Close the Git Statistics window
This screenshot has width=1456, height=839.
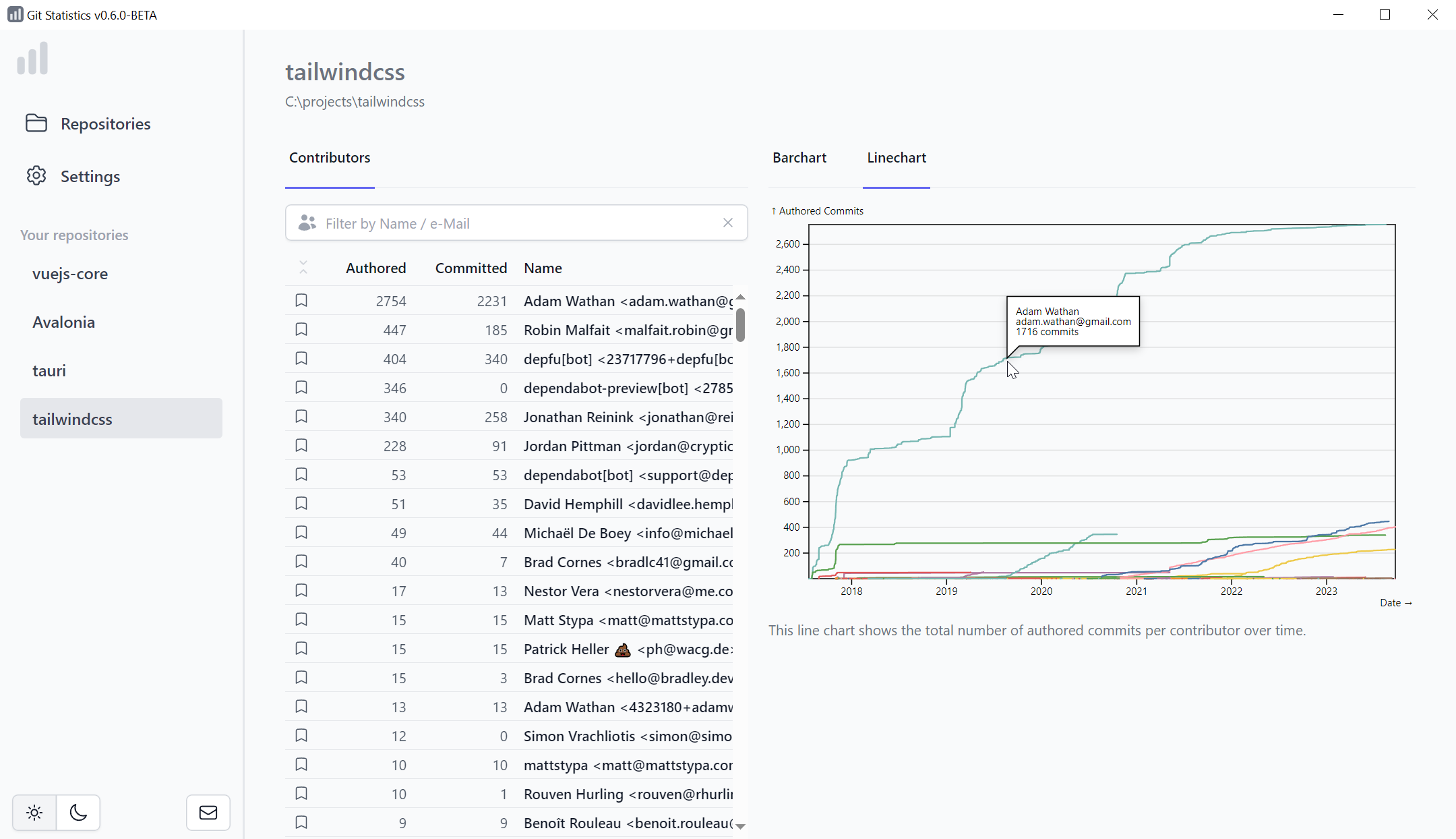1432,15
